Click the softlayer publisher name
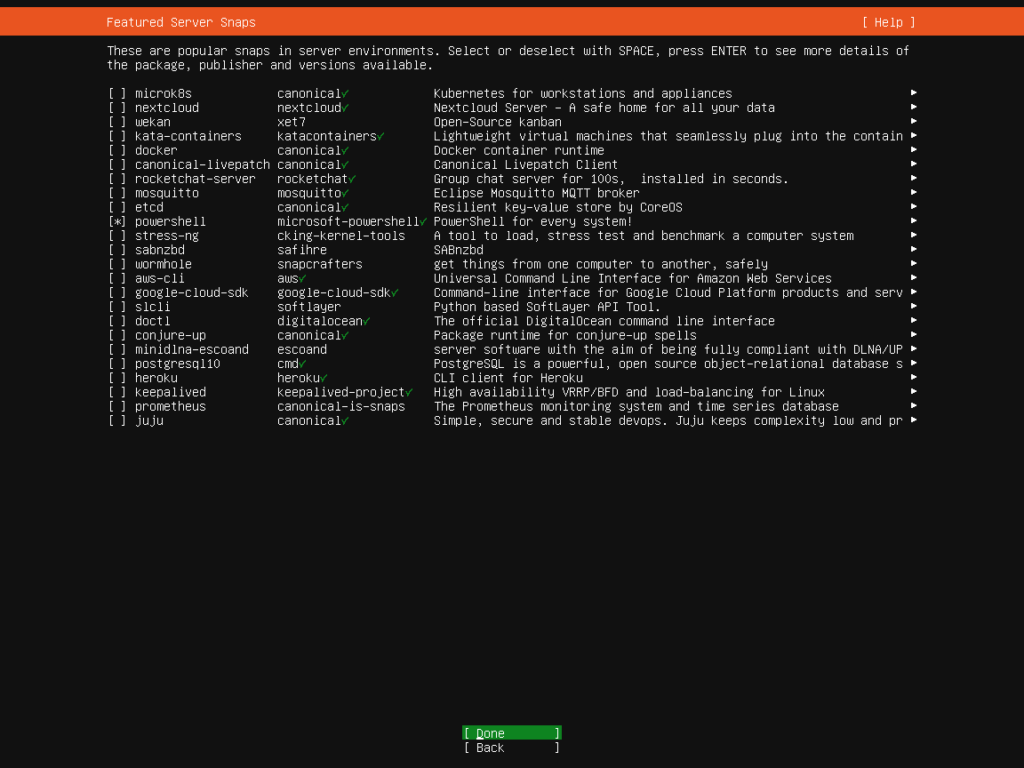The image size is (1024, 768). (x=309, y=307)
